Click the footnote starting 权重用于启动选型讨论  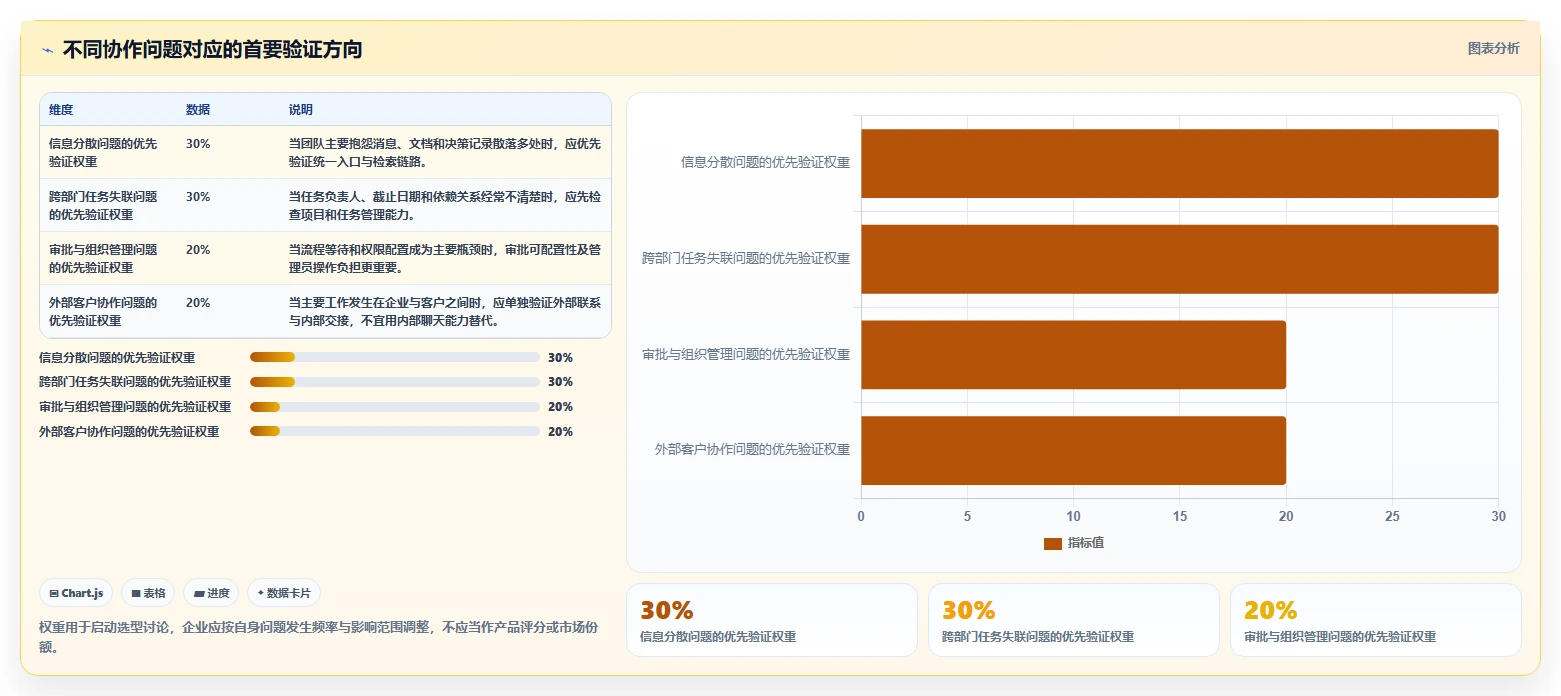[318, 637]
